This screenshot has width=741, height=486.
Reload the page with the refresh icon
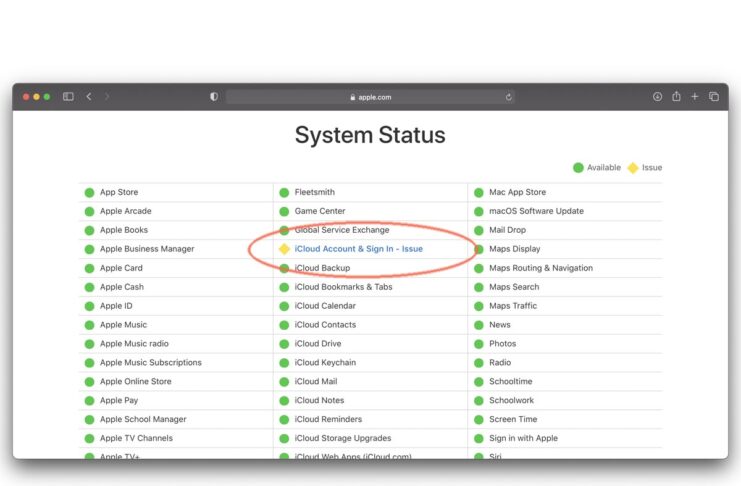508,97
